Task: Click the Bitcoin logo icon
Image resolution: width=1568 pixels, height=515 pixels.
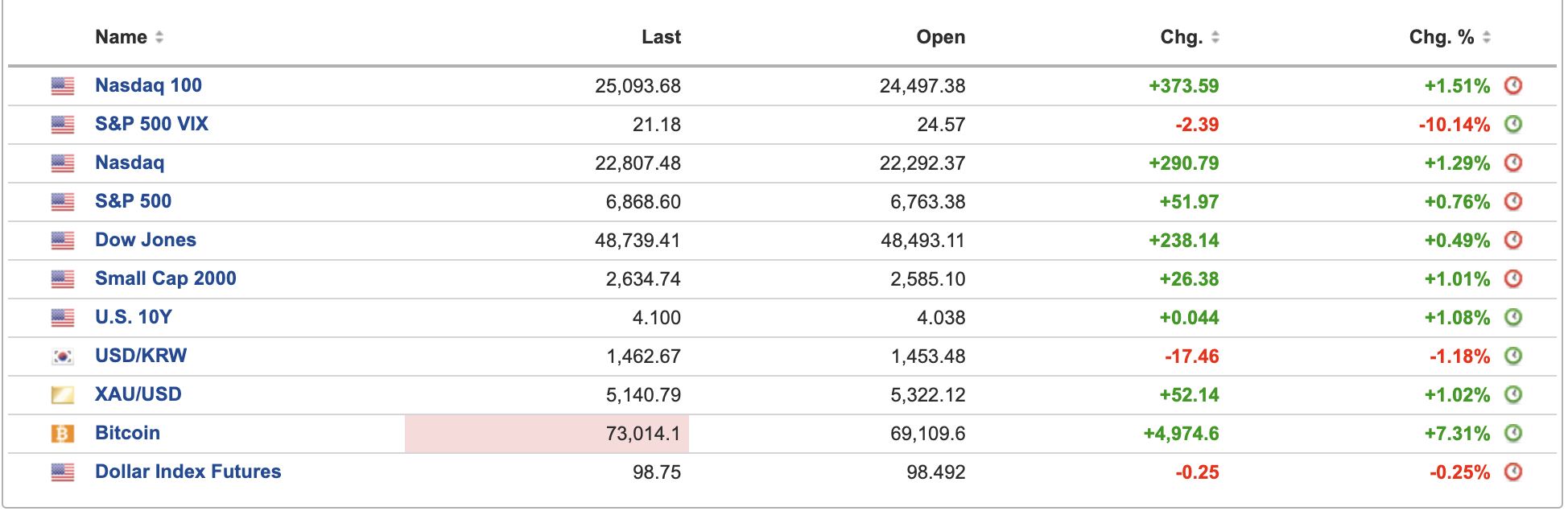Action: pos(63,434)
